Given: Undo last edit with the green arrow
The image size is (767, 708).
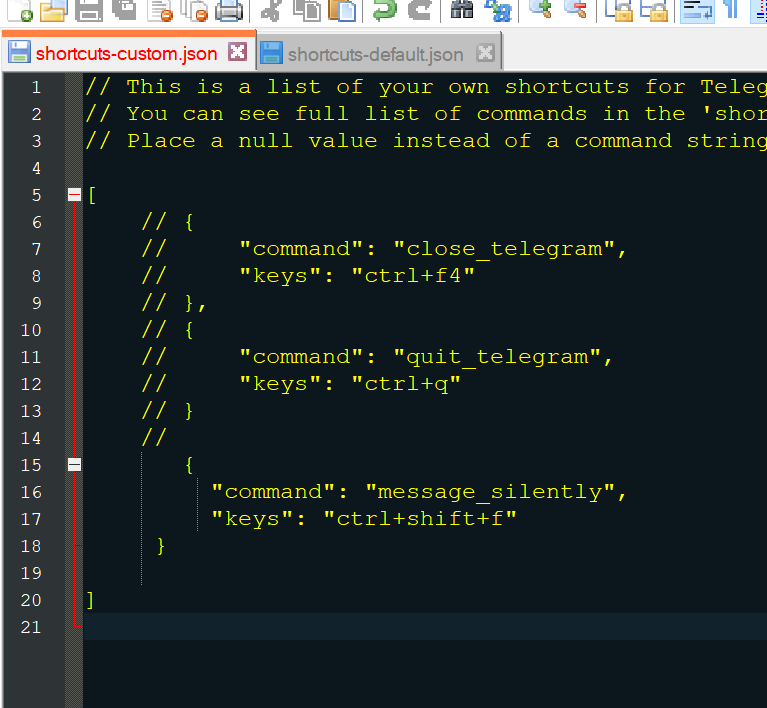Looking at the screenshot, I should [x=384, y=10].
